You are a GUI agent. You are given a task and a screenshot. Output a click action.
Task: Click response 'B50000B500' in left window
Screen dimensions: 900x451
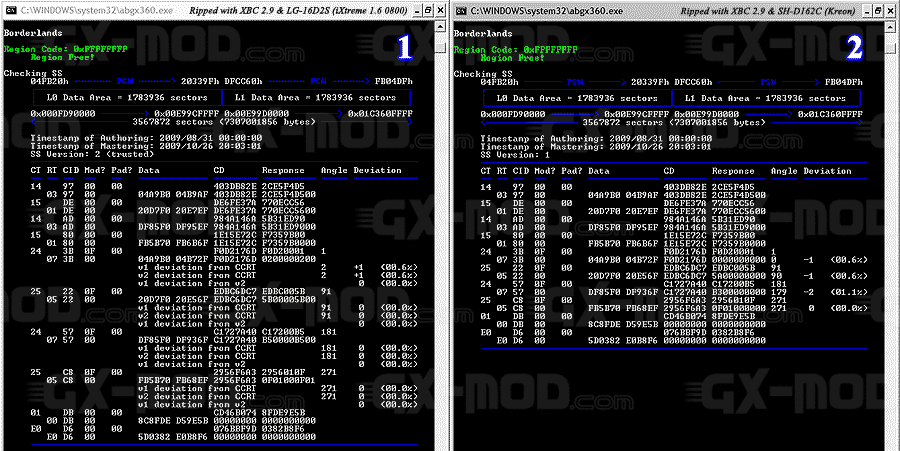pyautogui.click(x=289, y=340)
